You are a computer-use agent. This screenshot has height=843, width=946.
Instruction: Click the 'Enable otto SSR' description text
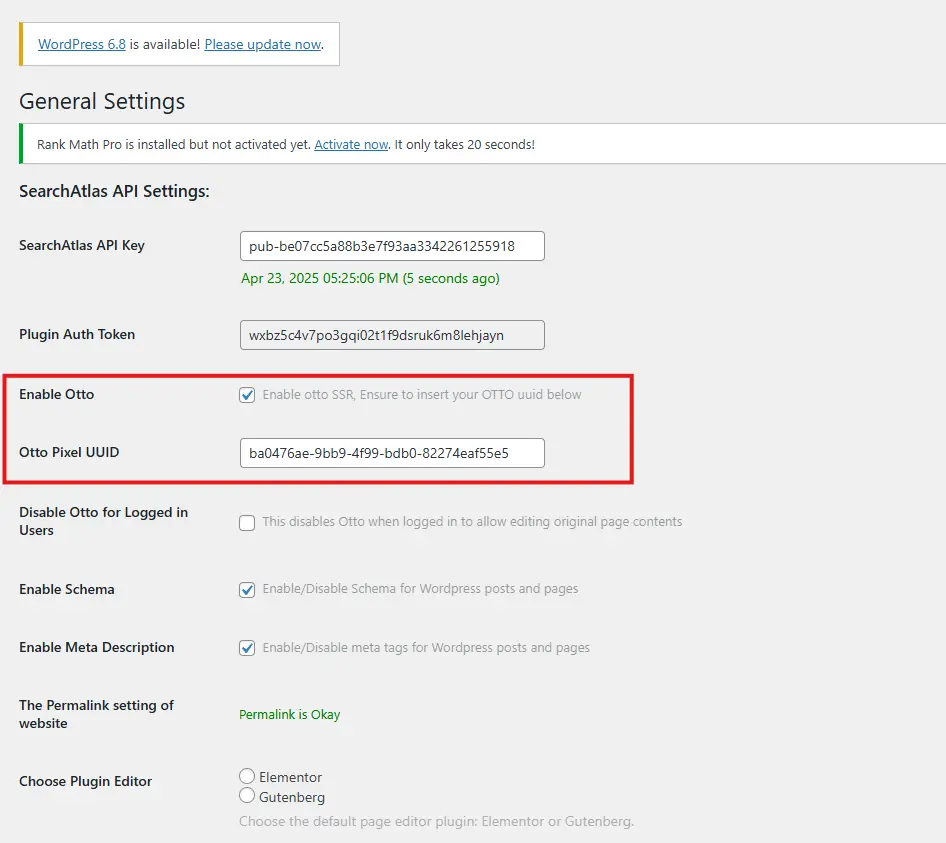[421, 395]
